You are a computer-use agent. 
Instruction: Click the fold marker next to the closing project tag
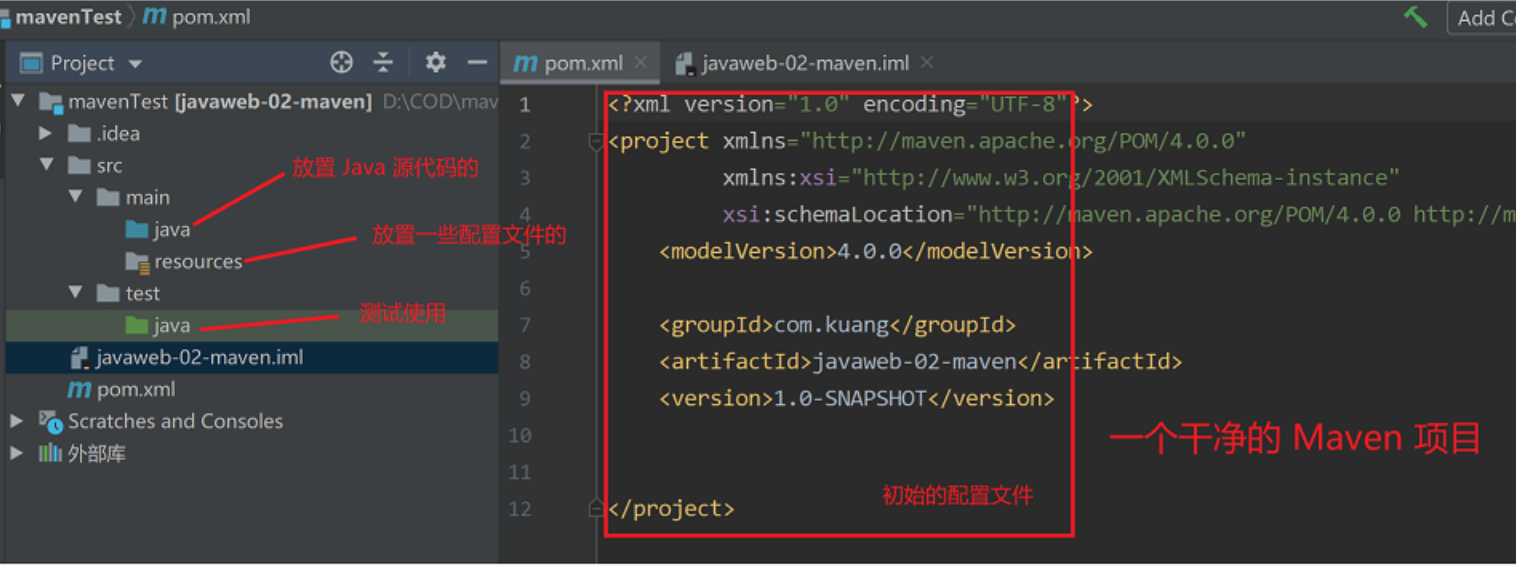[x=595, y=508]
